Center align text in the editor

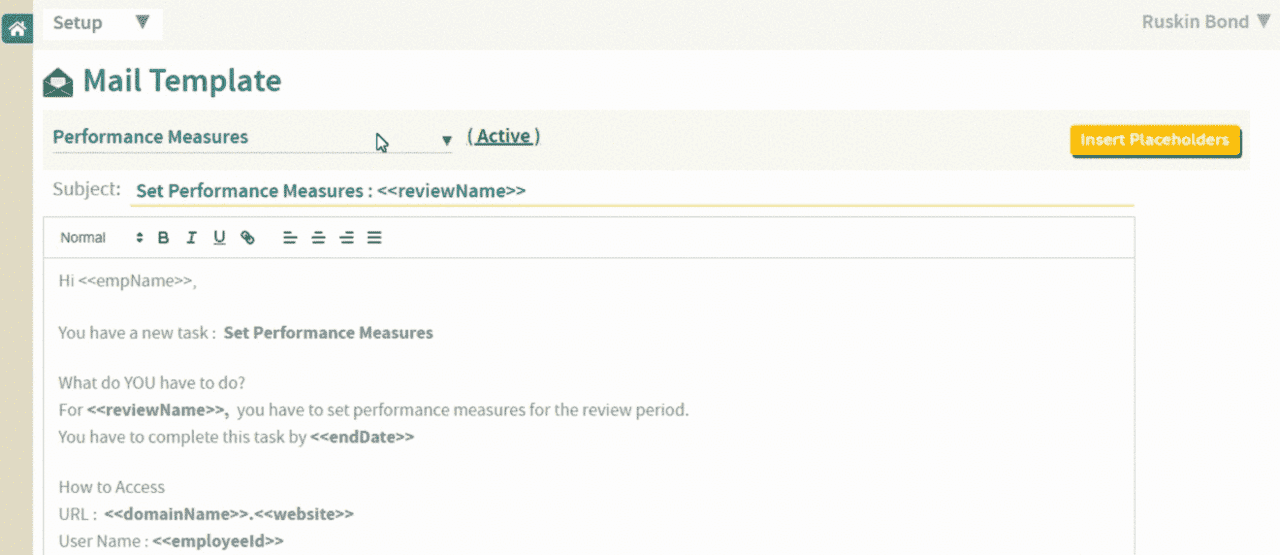tap(318, 238)
